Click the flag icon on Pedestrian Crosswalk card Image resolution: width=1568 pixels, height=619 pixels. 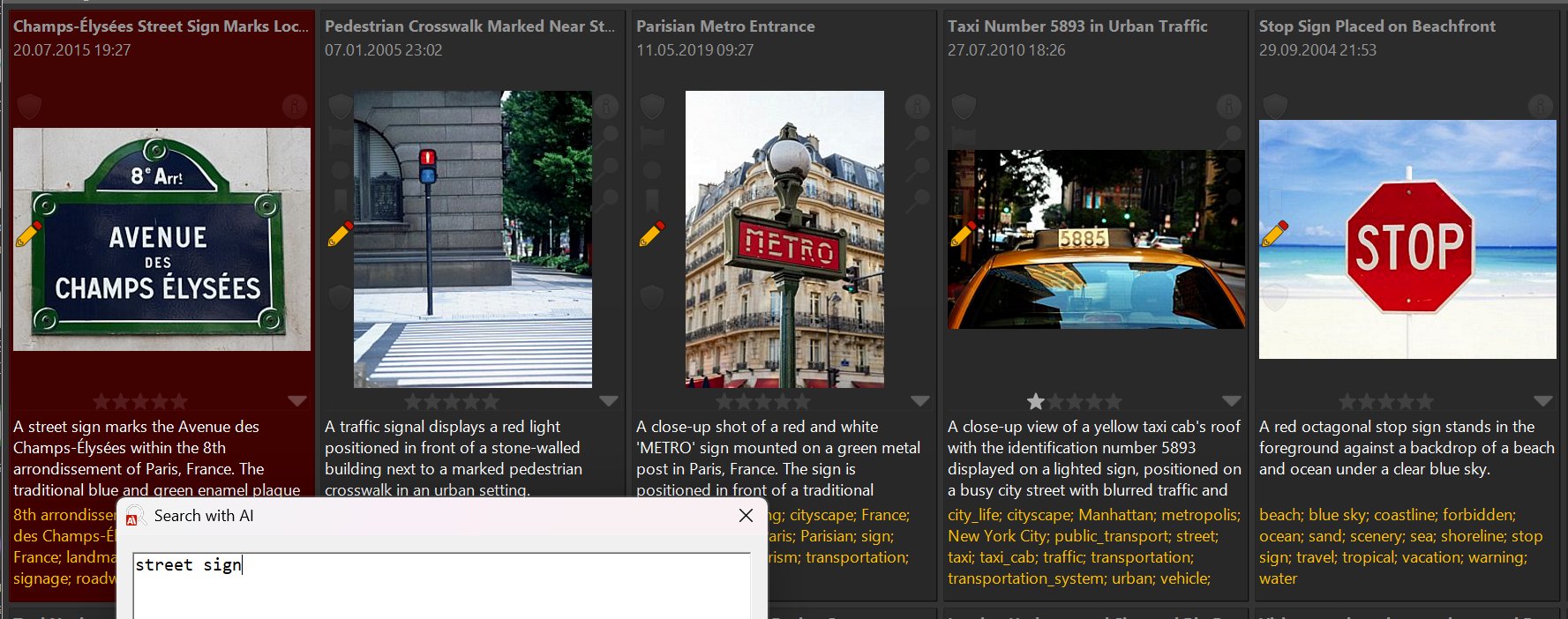click(x=341, y=138)
